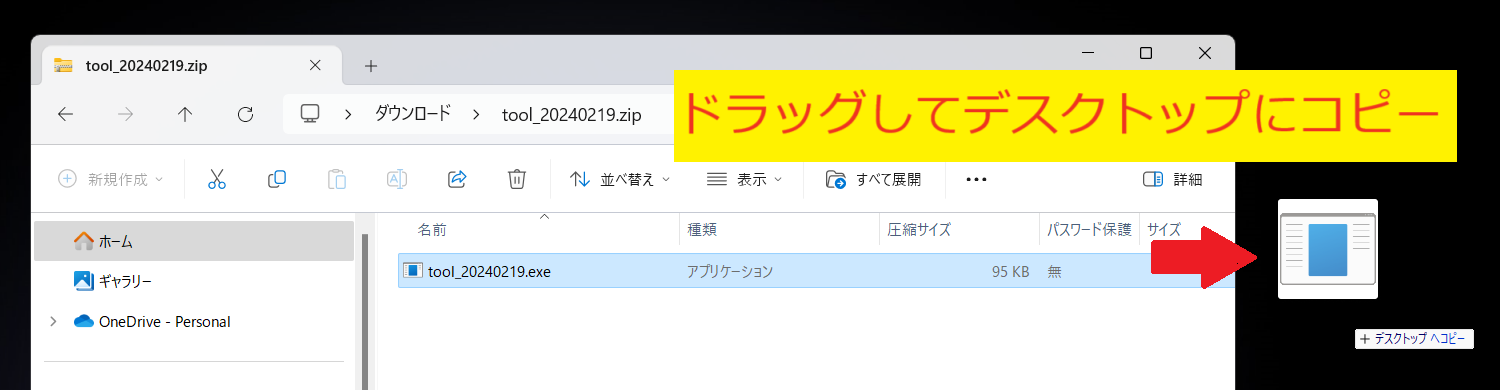Click tool_20240219.zip in address path
Viewport: 1500px width, 390px height.
tap(571, 114)
